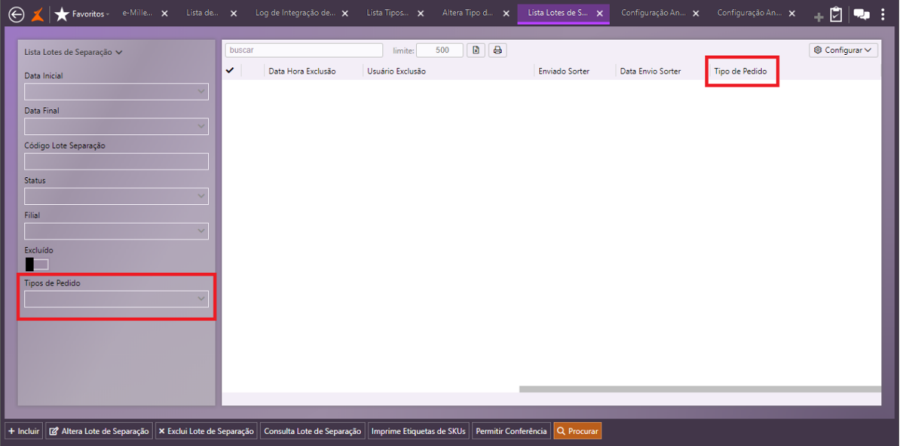
Task: Click Exclui Lote de Separação button
Action: click(206, 431)
